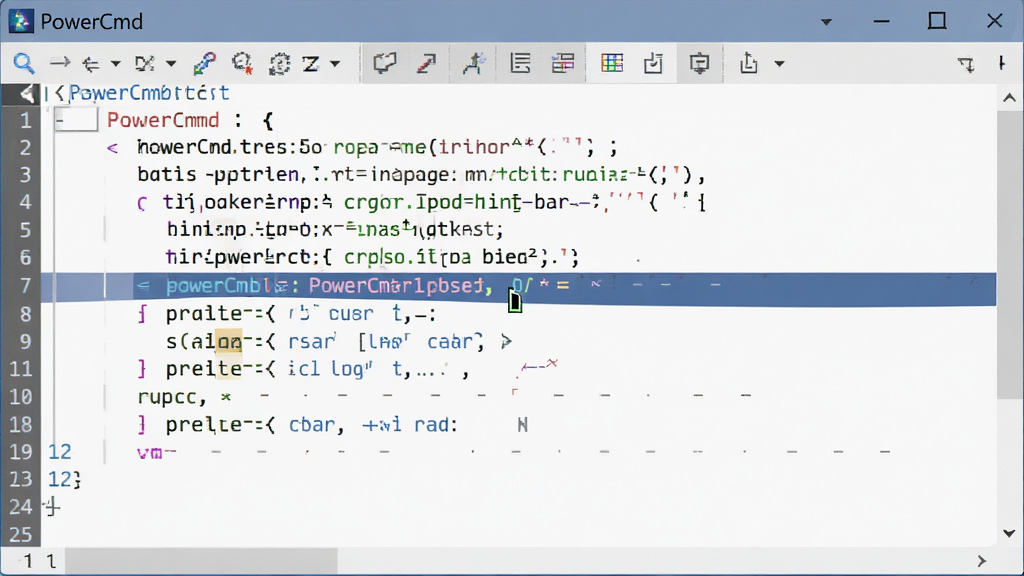The height and width of the screenshot is (576, 1024).
Task: Click the Z icon in toolbar
Action: point(311,63)
